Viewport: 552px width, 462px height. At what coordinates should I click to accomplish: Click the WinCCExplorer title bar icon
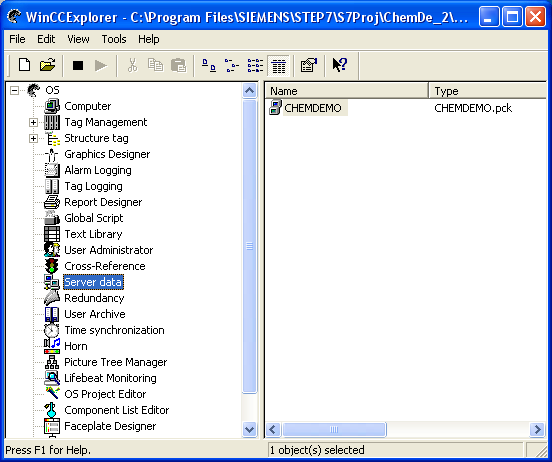point(14,16)
